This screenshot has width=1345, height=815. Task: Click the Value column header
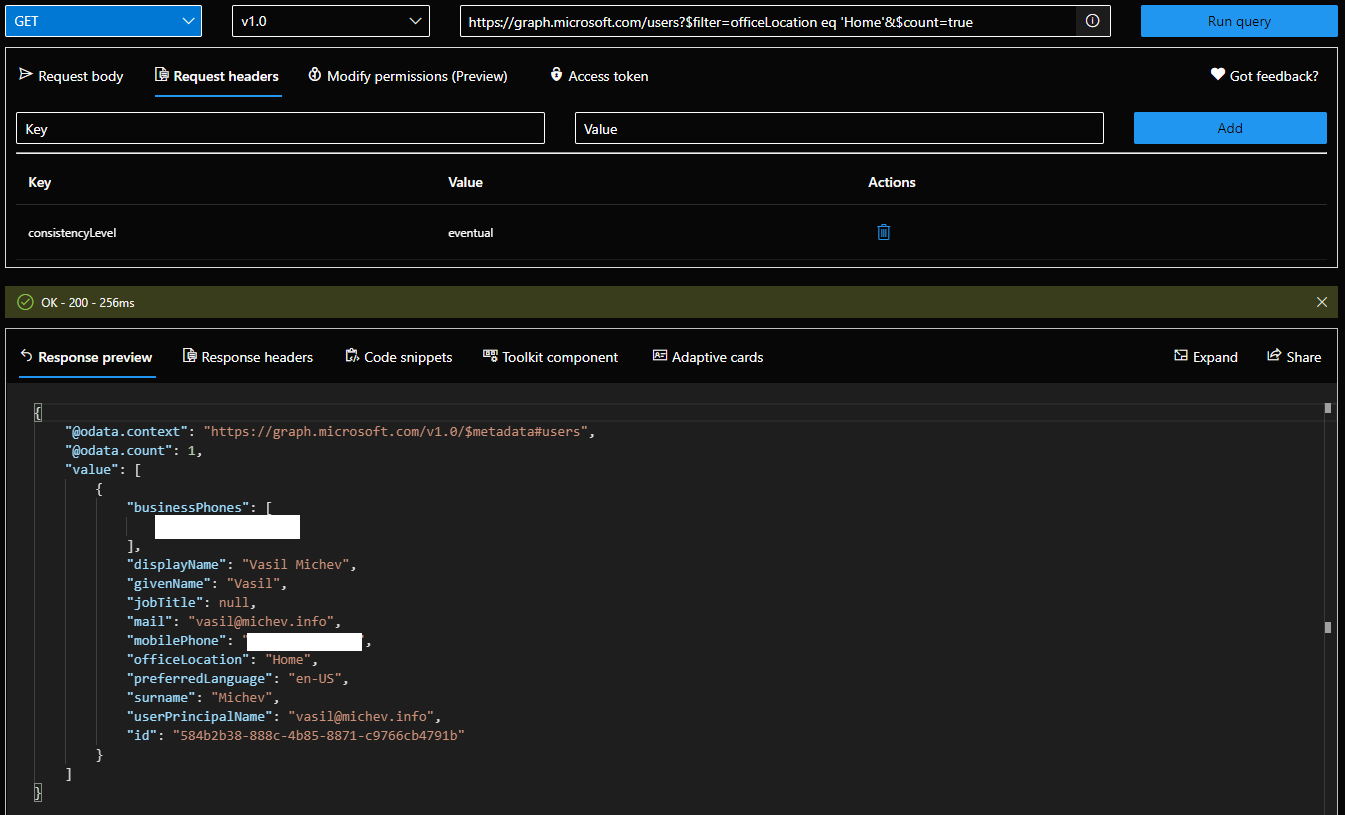(465, 182)
